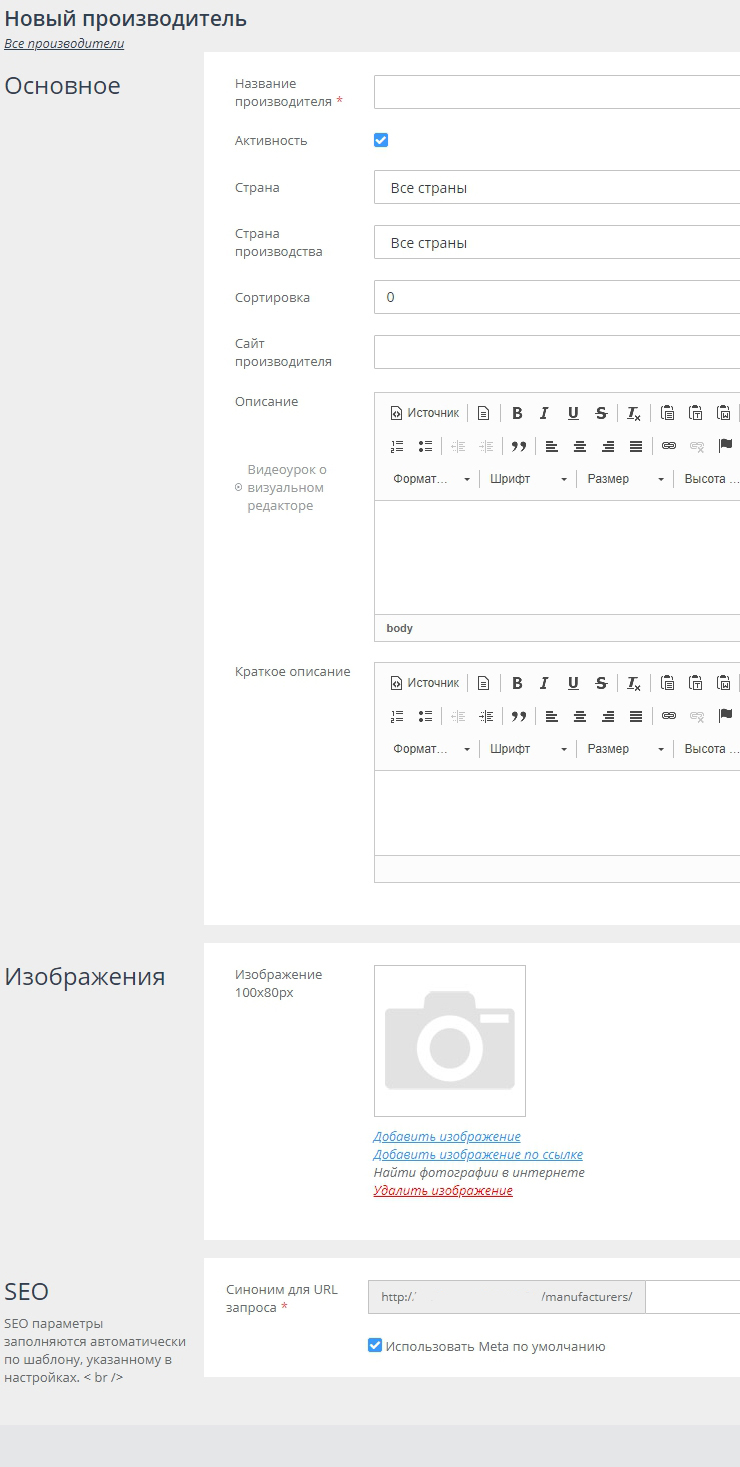Click the red Удалить изображение link
Image resolution: width=740 pixels, height=1467 pixels.
(x=443, y=1190)
